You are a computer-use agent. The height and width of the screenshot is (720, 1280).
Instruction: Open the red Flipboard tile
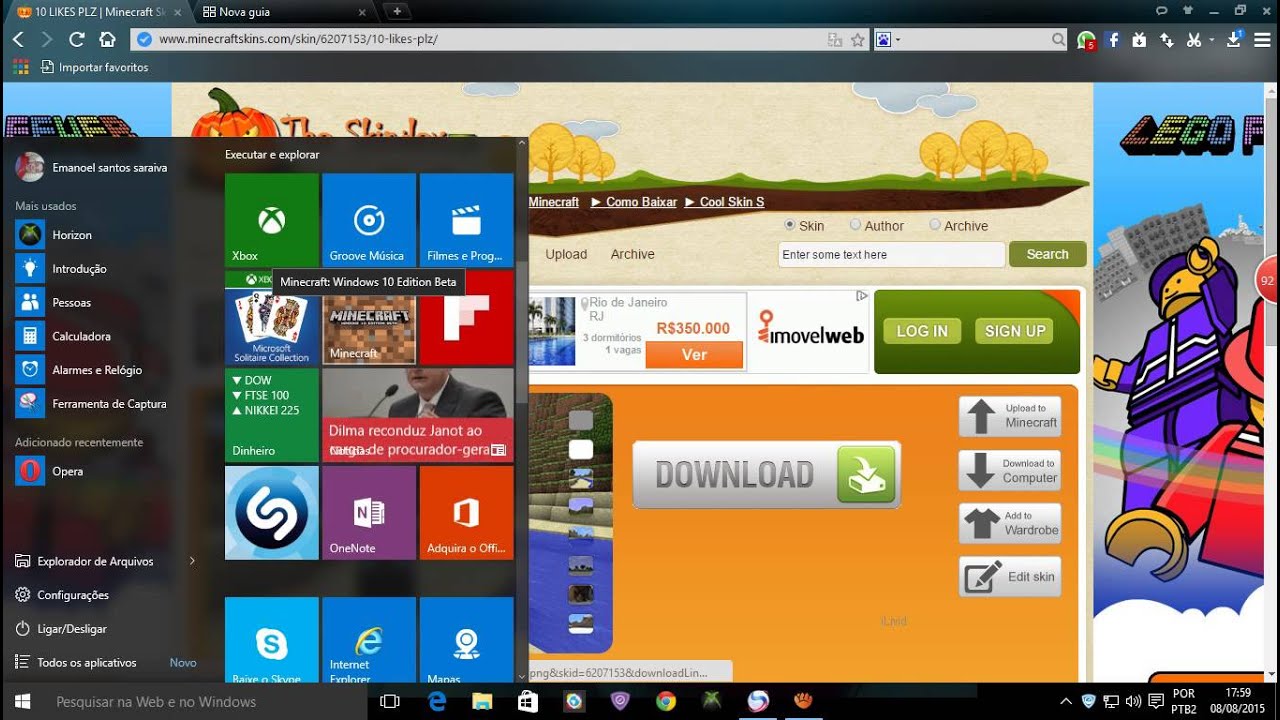[466, 318]
